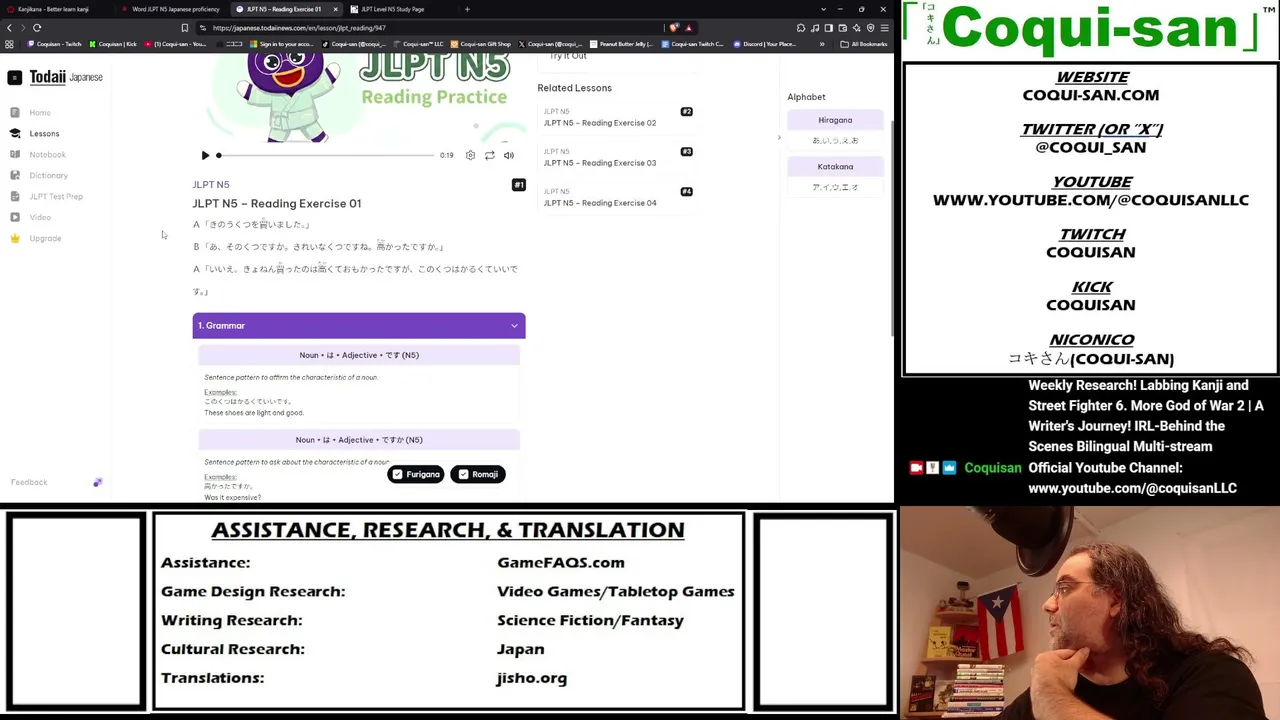Select the Katakana alphabet button

(835, 167)
